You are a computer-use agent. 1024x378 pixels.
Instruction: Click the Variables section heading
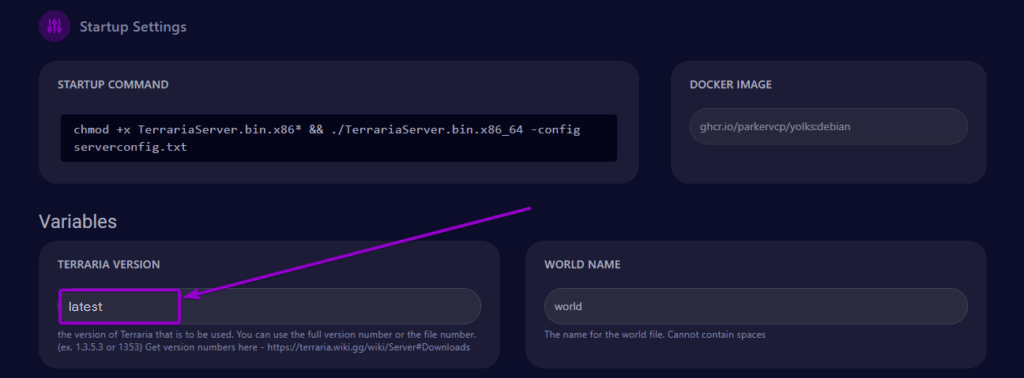[x=78, y=221]
